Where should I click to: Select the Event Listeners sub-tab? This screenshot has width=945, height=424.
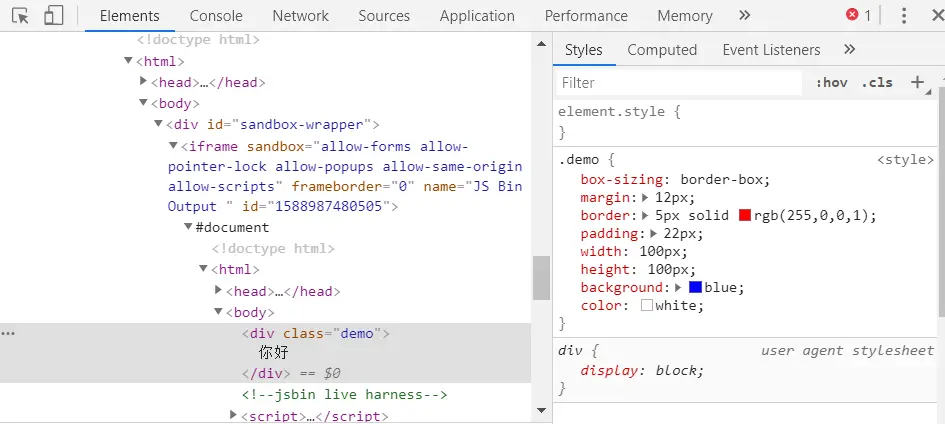[771, 50]
